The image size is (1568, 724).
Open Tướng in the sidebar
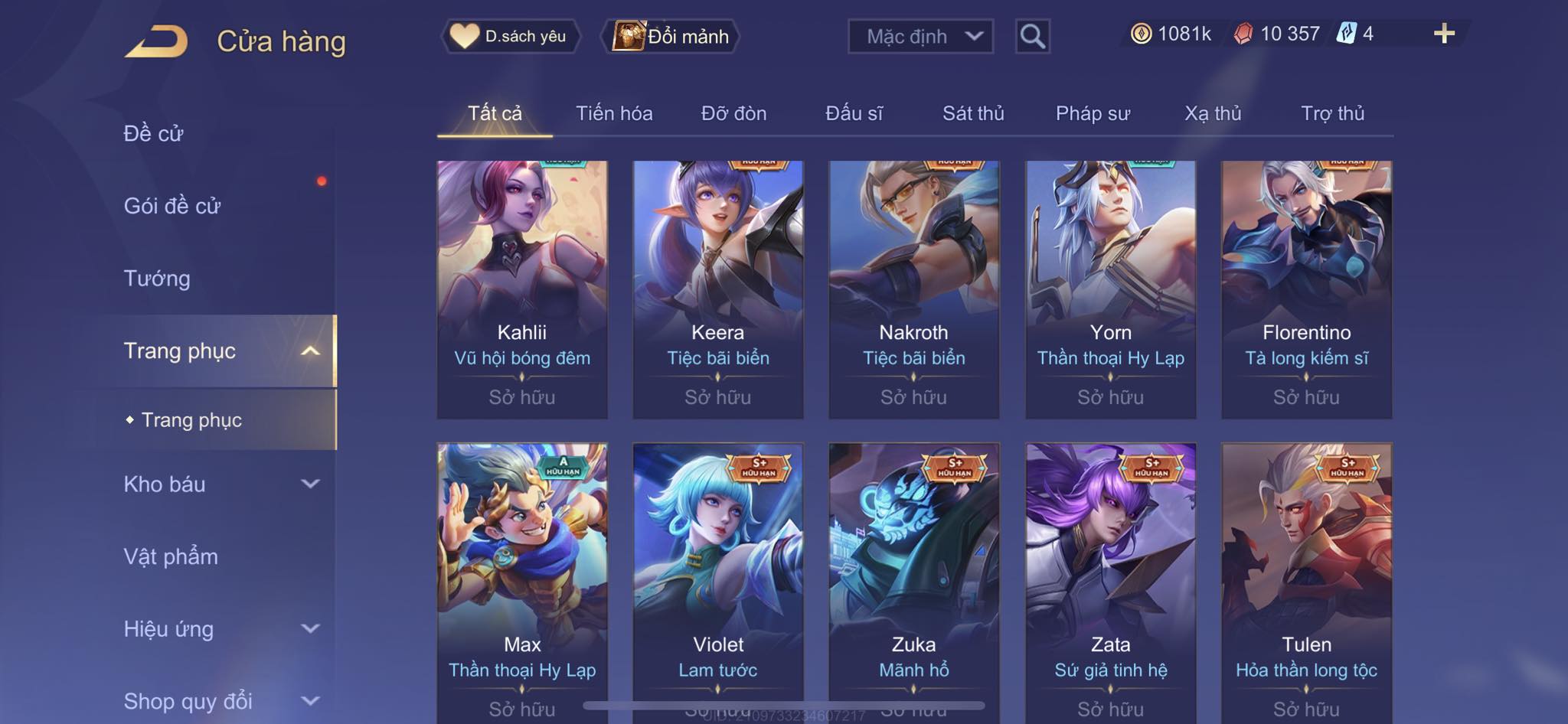click(157, 279)
